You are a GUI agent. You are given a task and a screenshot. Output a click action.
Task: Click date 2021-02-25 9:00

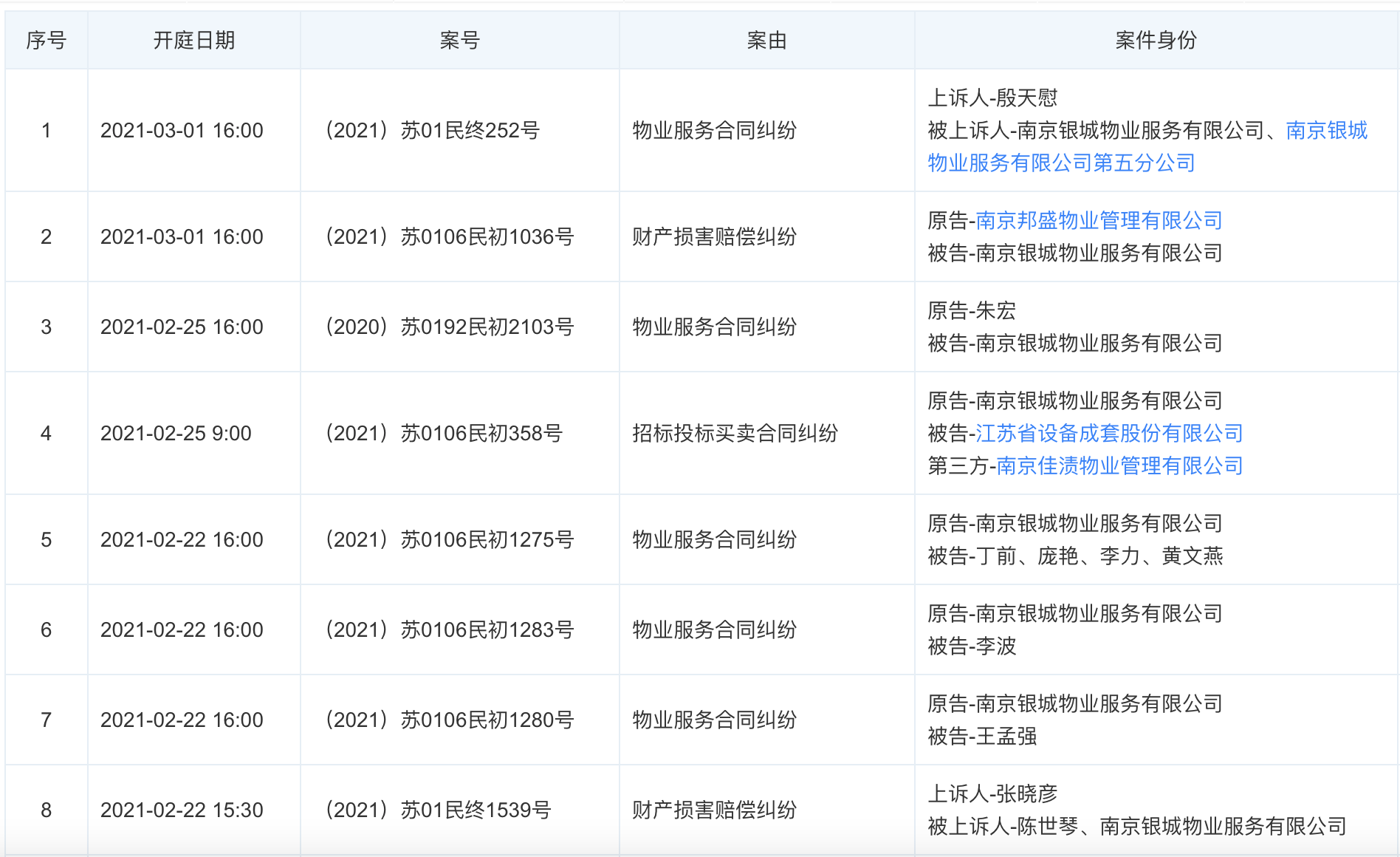[x=176, y=433]
